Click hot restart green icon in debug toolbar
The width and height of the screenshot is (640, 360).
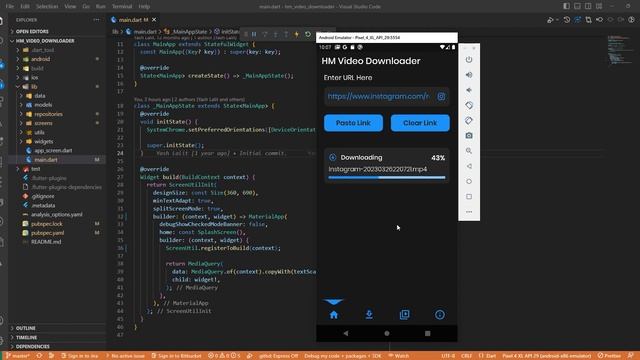tap(308, 34)
